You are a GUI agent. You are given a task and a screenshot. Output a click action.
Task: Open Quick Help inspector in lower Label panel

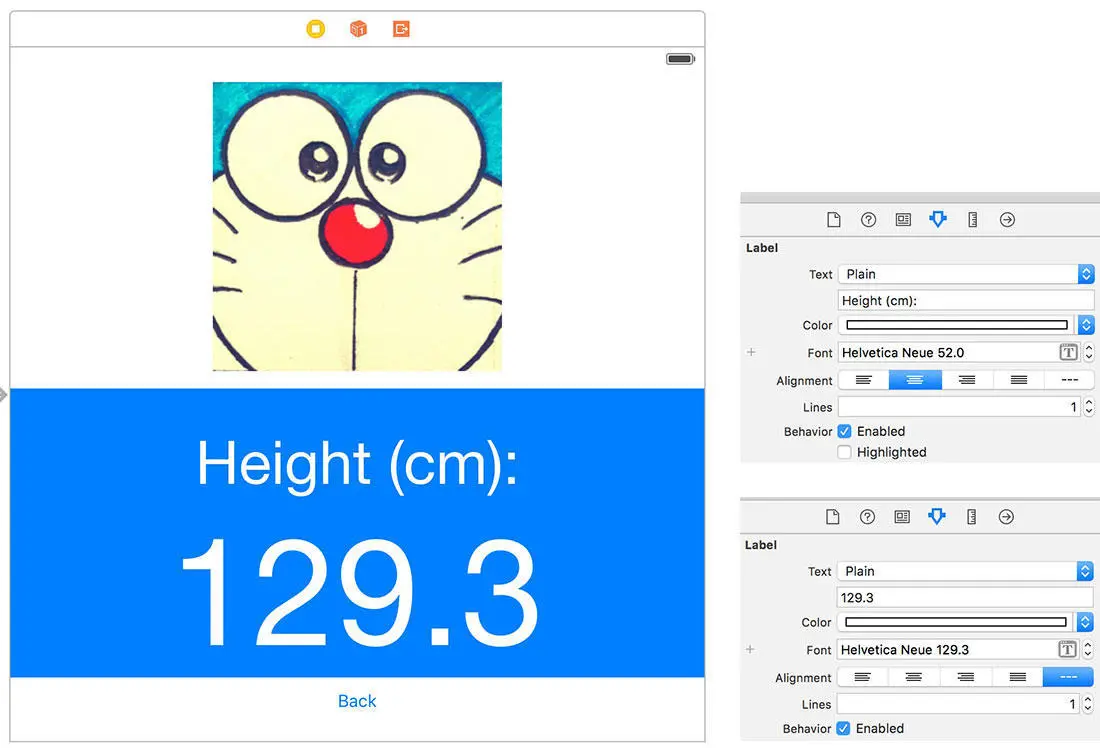867,517
